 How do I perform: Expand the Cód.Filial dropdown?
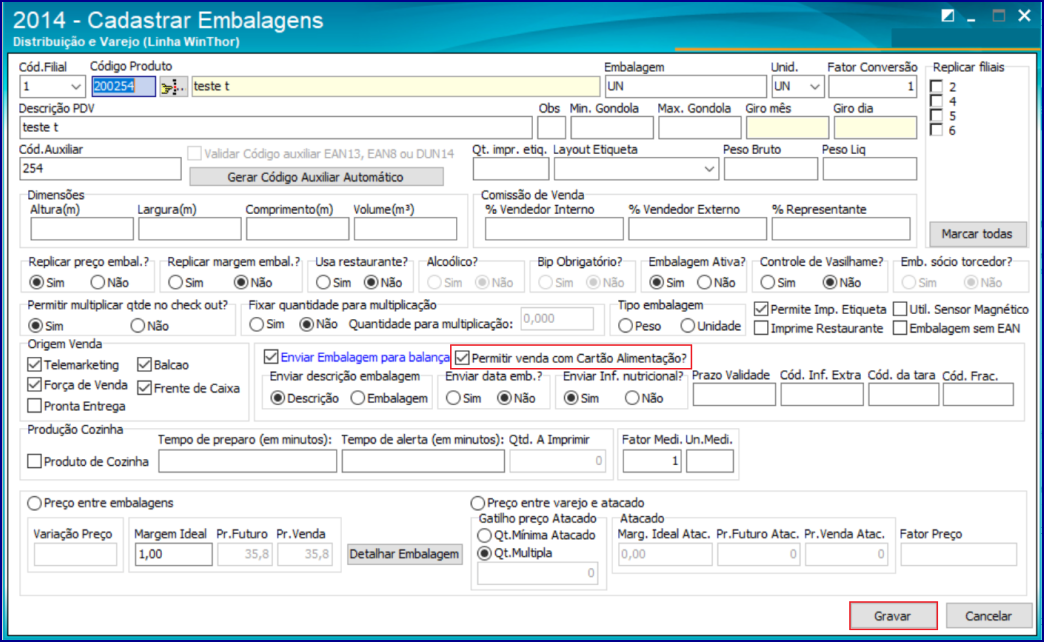75,87
